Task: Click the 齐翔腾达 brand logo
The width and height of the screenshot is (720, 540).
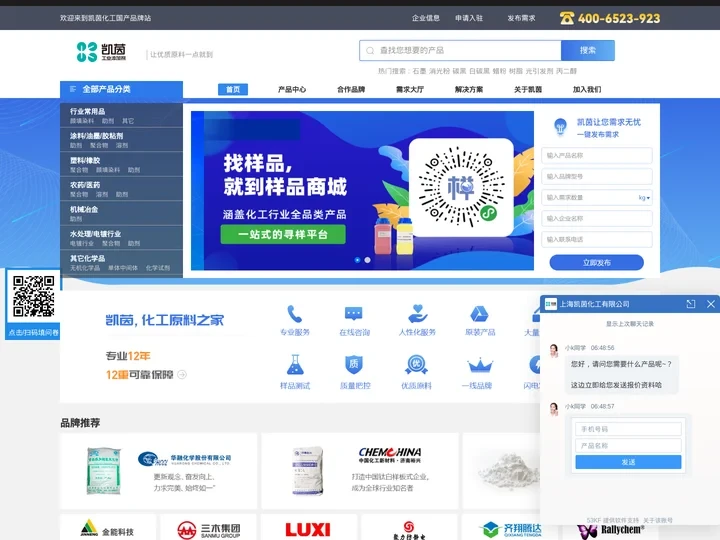Action: click(510, 529)
